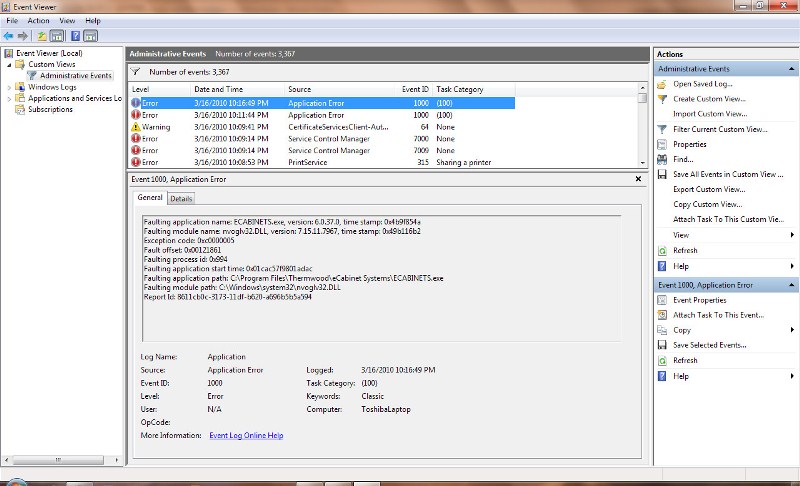Select the error logged at 10:11:44 PM

(321, 115)
